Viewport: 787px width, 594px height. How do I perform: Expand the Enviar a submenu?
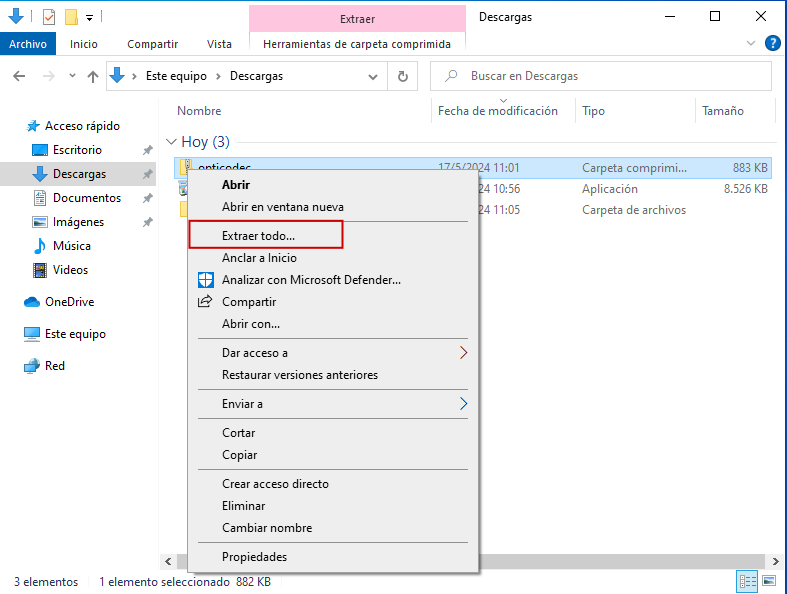coord(463,404)
